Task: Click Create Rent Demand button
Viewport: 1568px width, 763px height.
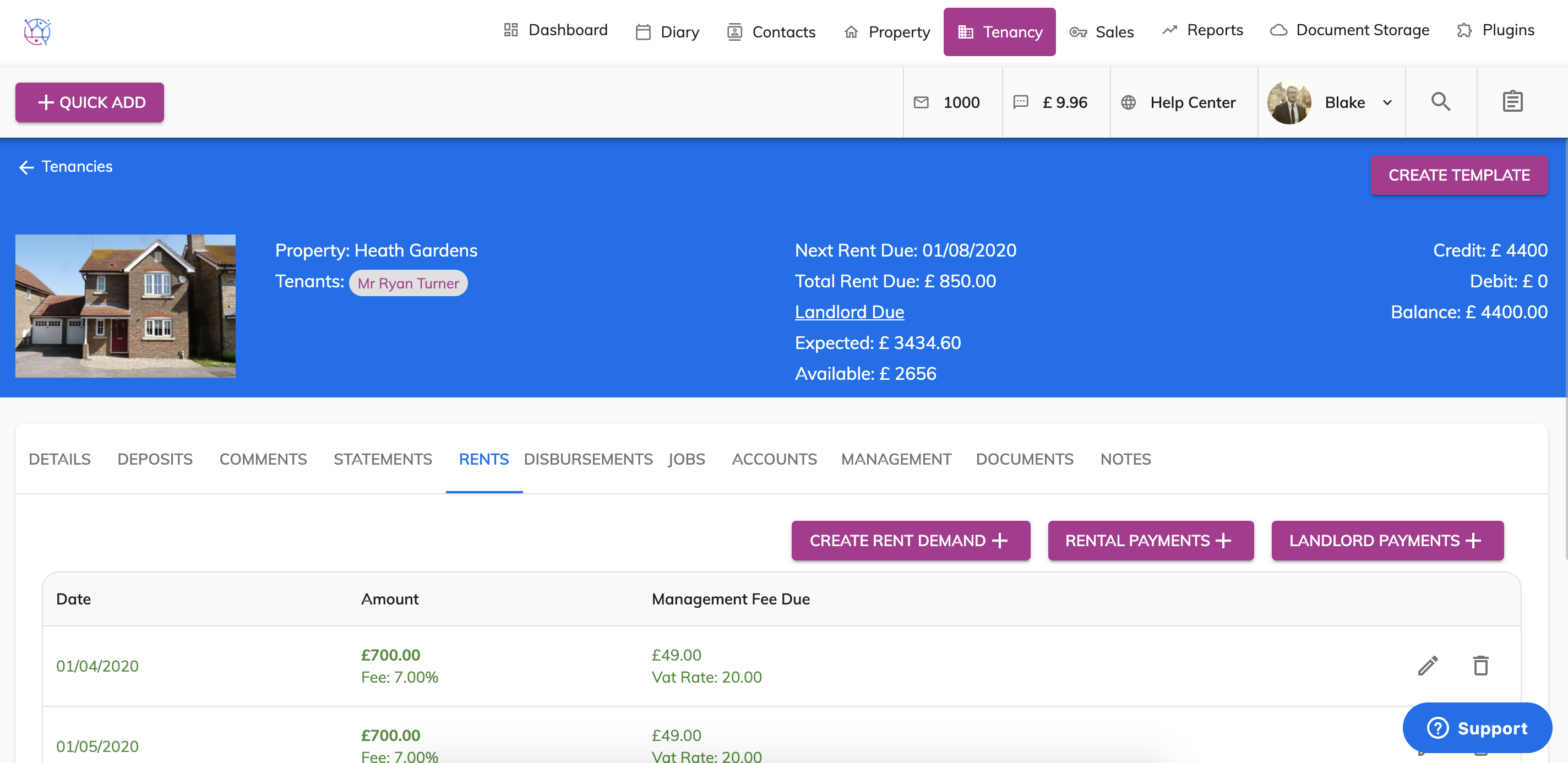Action: (910, 540)
